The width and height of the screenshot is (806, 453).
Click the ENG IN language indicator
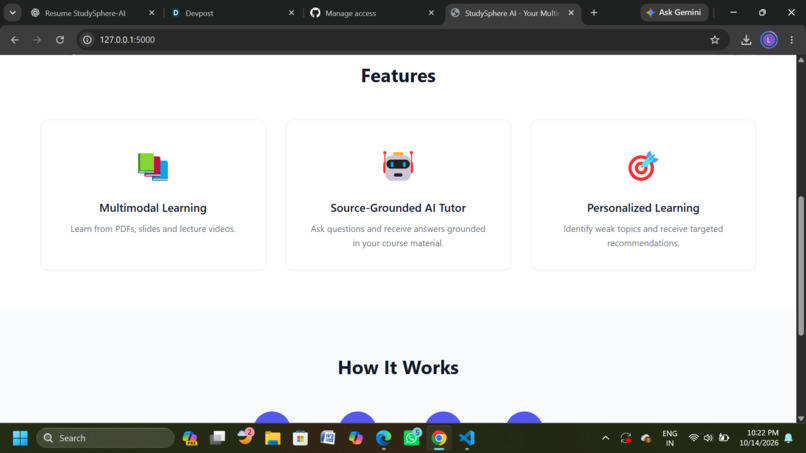coord(669,438)
